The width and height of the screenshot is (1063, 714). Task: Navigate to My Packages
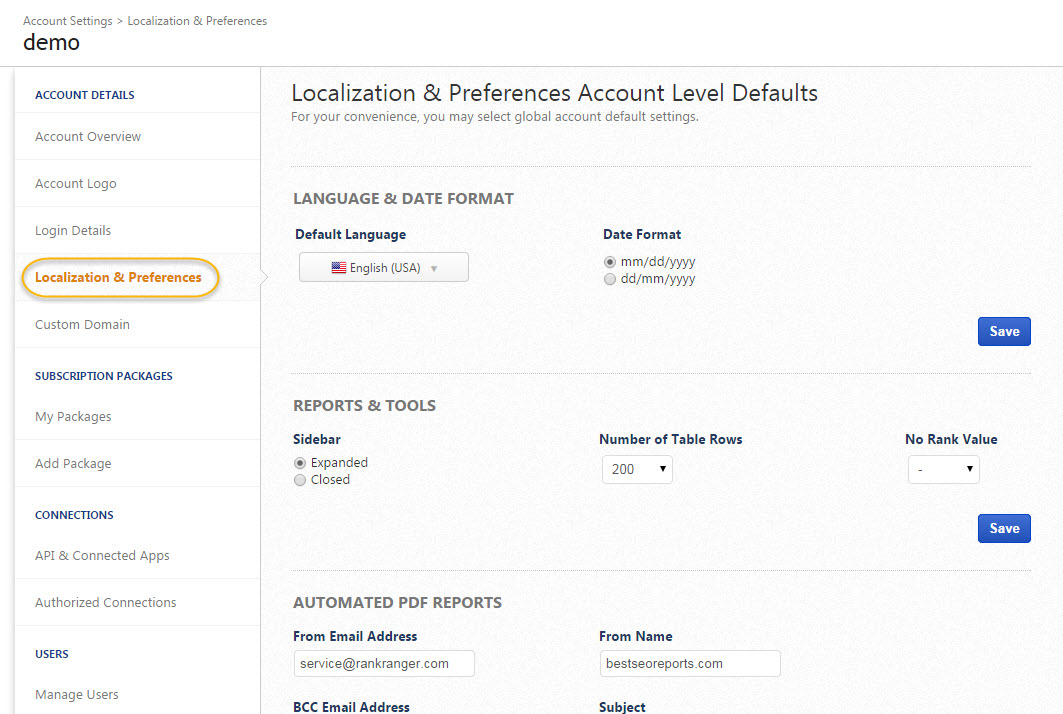click(73, 417)
